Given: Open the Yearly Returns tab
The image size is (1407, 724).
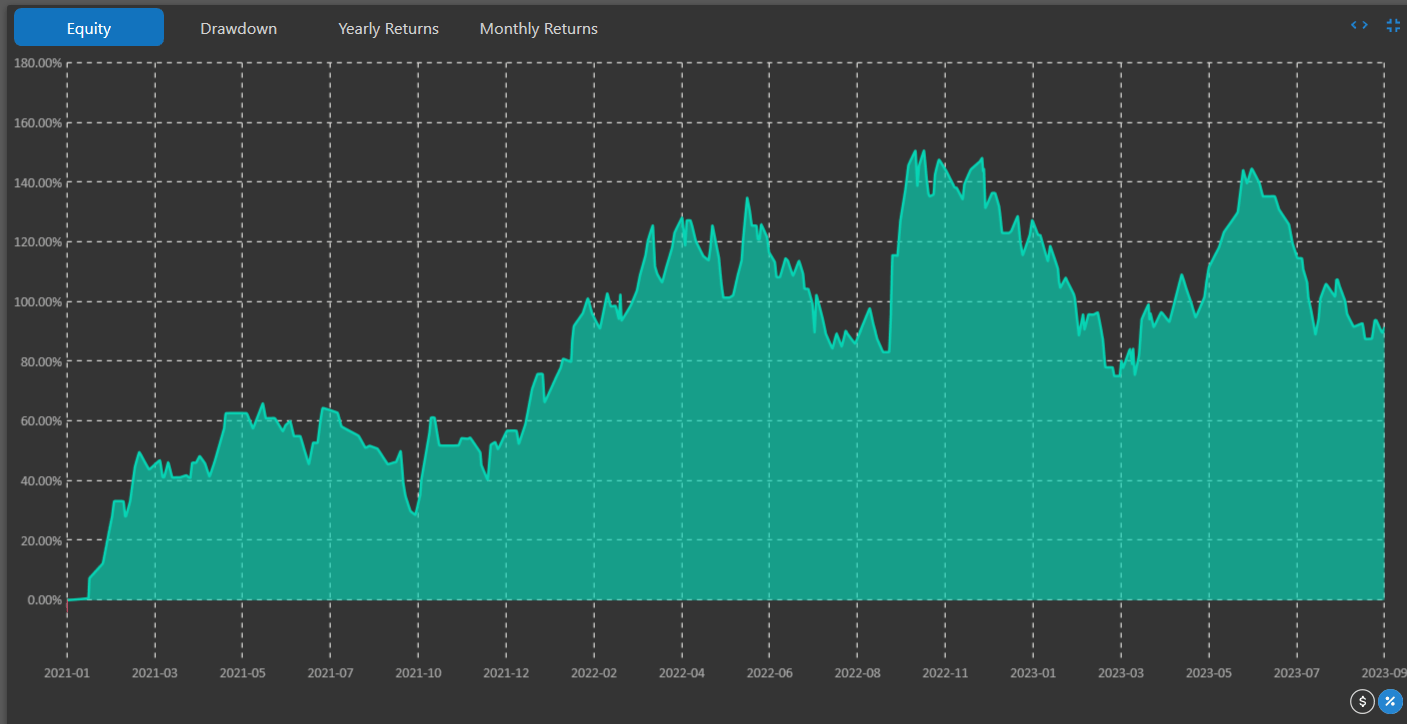Looking at the screenshot, I should [x=388, y=28].
